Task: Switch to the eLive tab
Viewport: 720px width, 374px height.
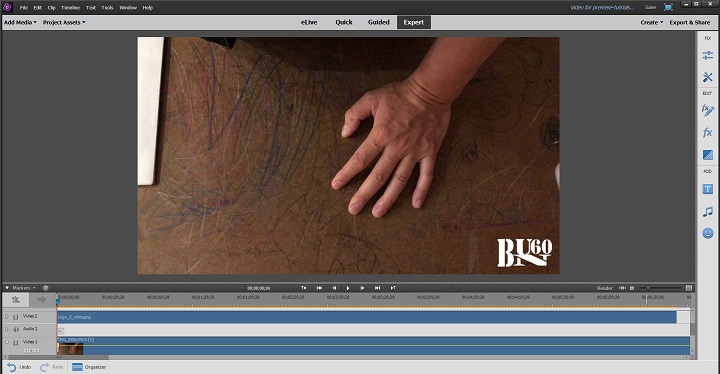Action: (x=309, y=22)
